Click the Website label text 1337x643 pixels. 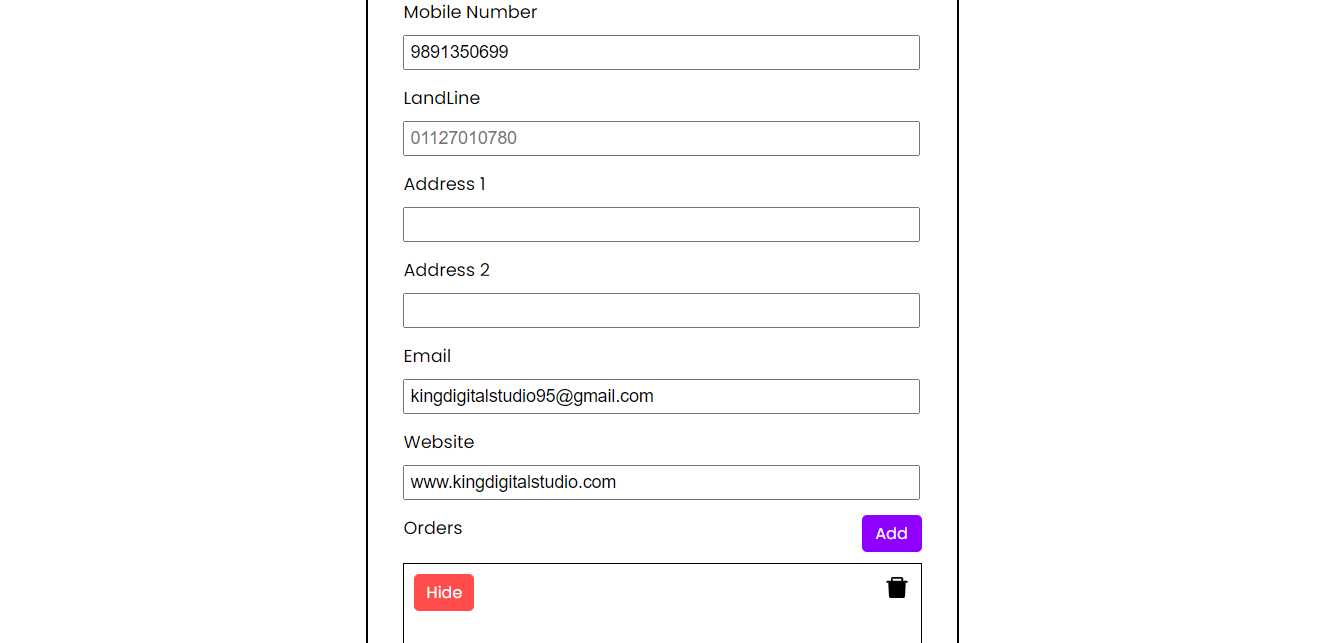pyautogui.click(x=439, y=442)
